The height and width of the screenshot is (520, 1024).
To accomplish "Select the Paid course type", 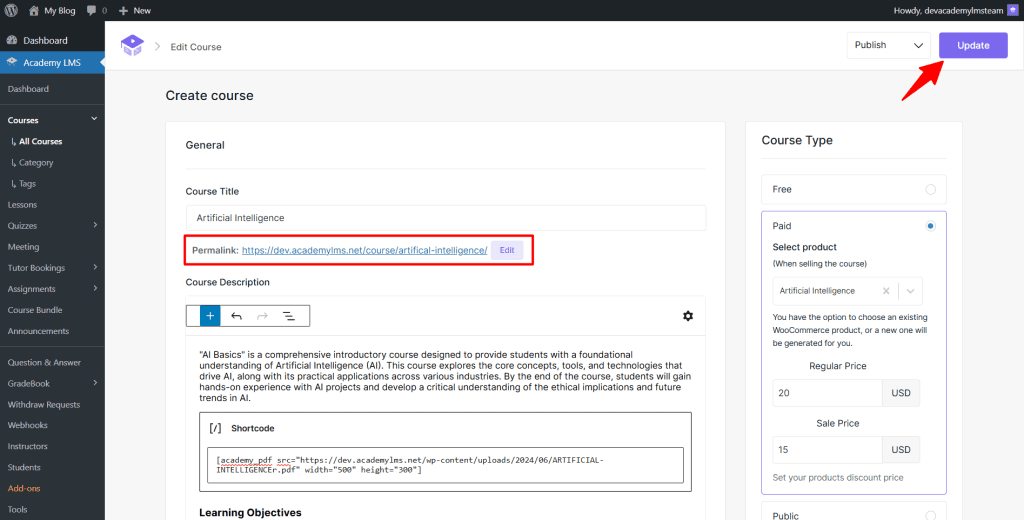I will point(930,226).
